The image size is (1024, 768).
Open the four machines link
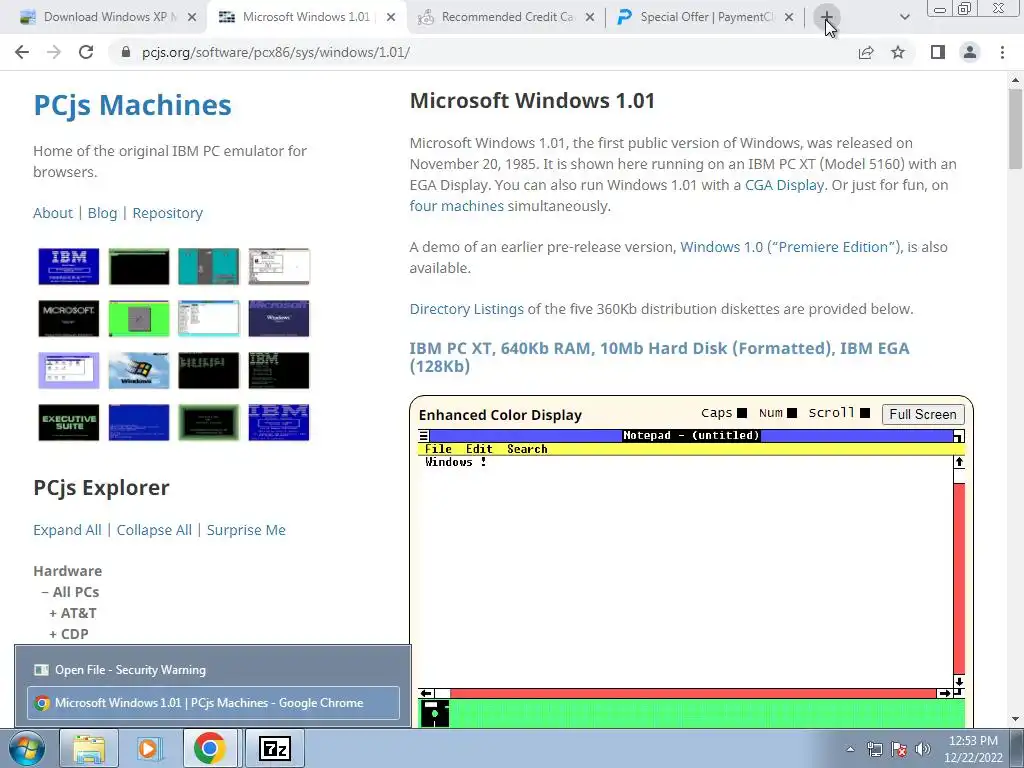[x=456, y=206]
